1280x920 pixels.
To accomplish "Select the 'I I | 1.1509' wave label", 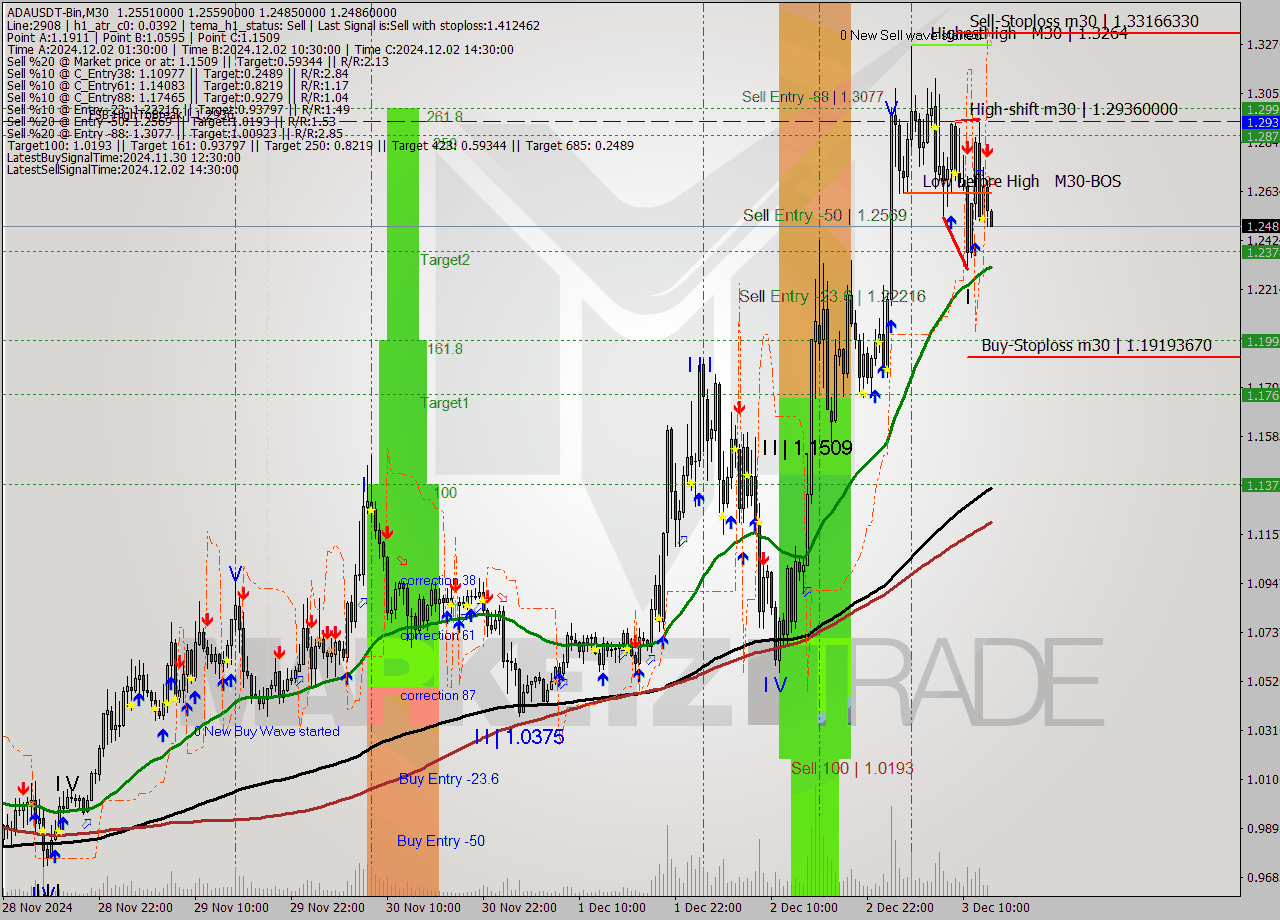I will [x=807, y=447].
